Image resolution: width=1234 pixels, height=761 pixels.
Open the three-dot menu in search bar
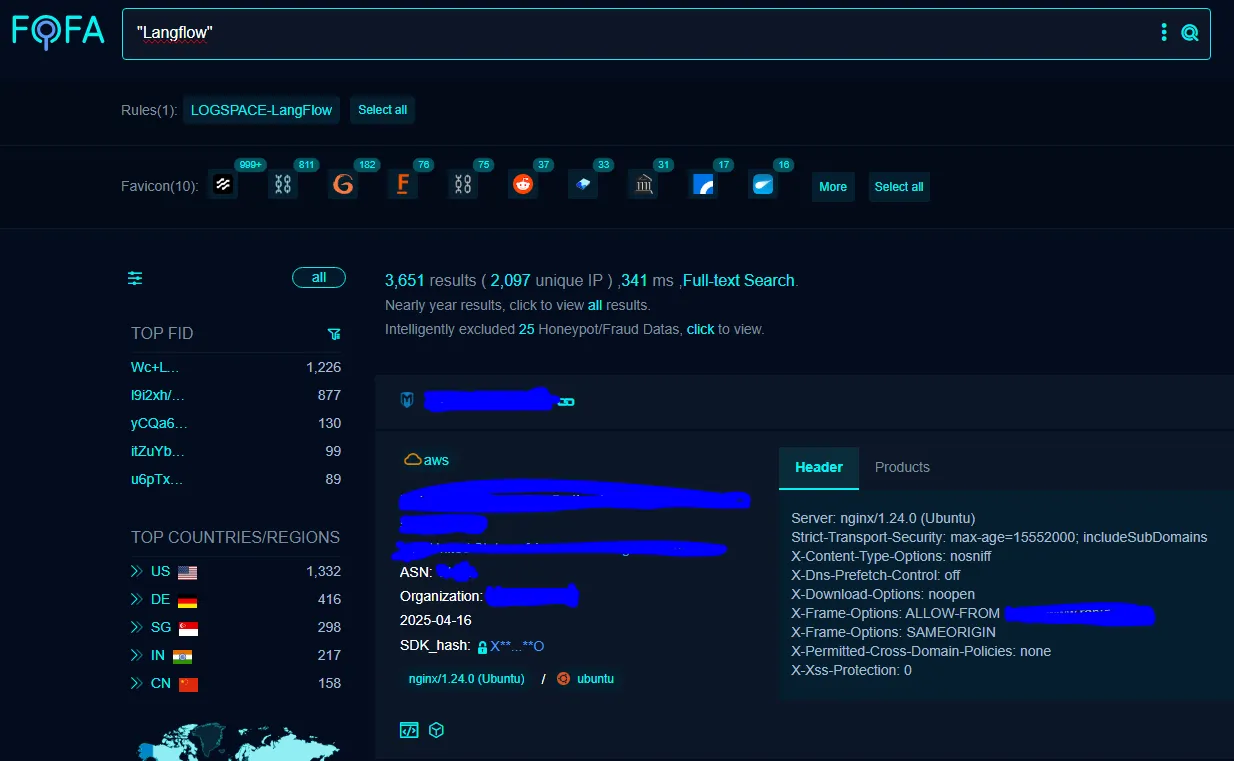(x=1163, y=32)
